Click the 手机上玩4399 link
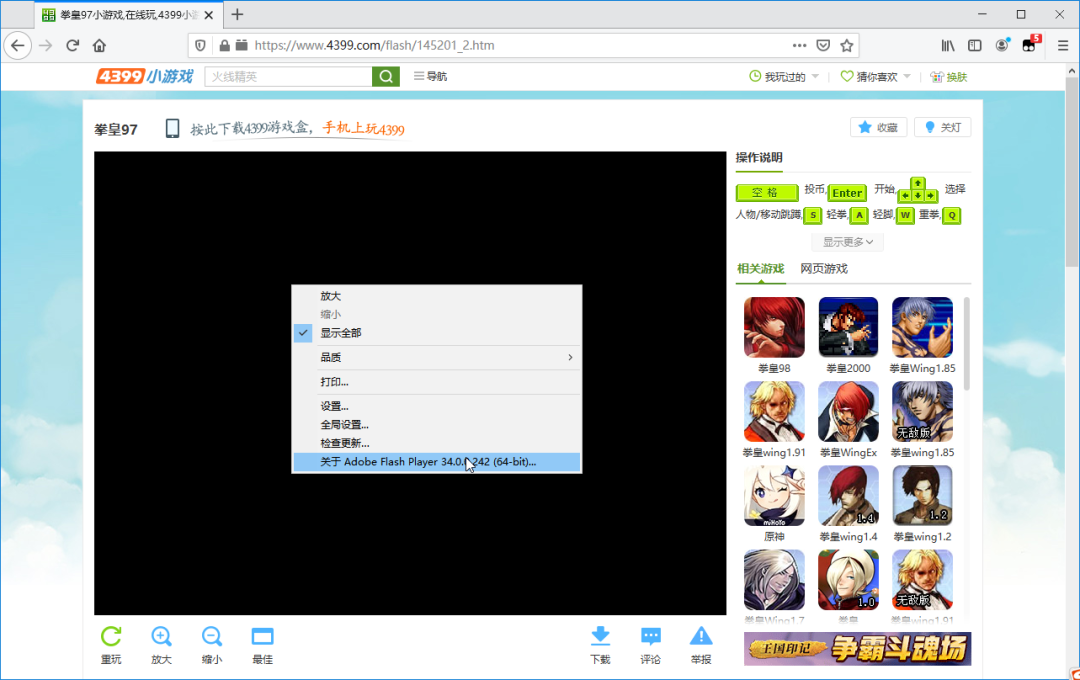Screen dimensions: 1080x680 364,128
